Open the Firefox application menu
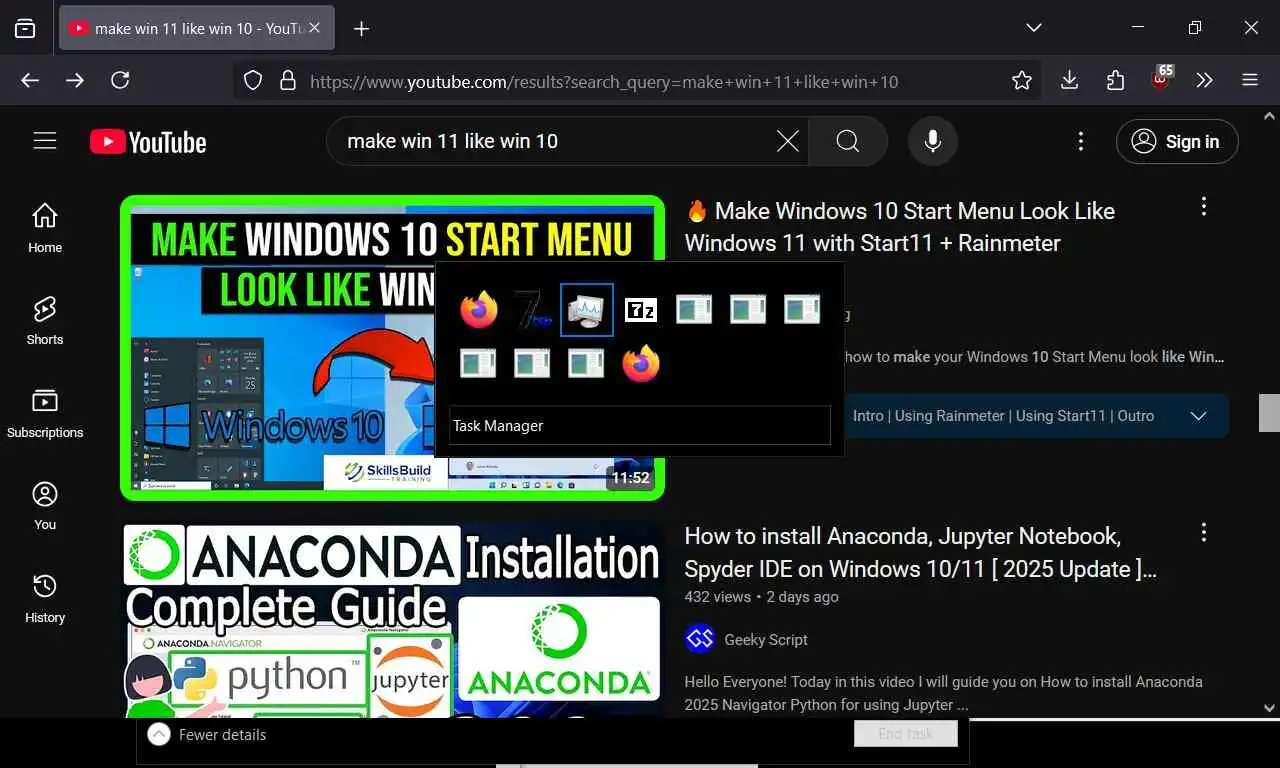 [x=1250, y=80]
